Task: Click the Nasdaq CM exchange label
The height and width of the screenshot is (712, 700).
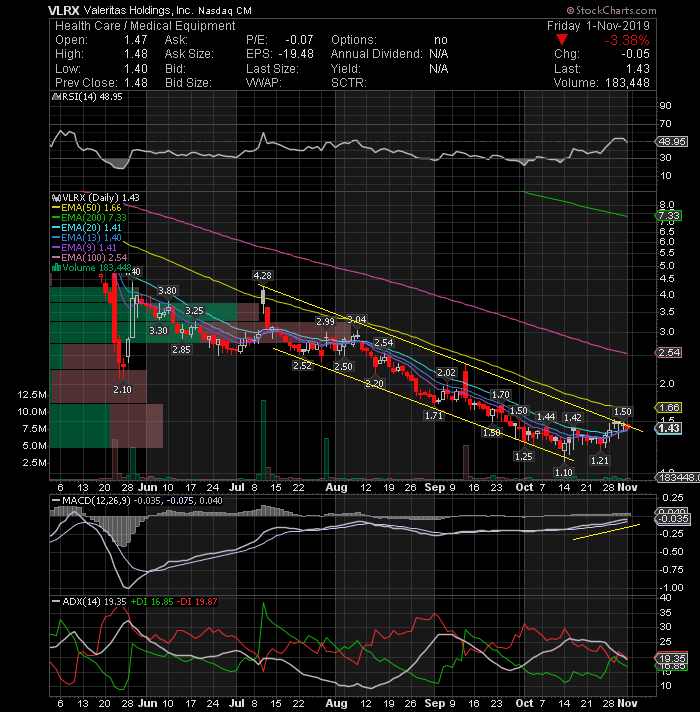Action: (x=225, y=10)
